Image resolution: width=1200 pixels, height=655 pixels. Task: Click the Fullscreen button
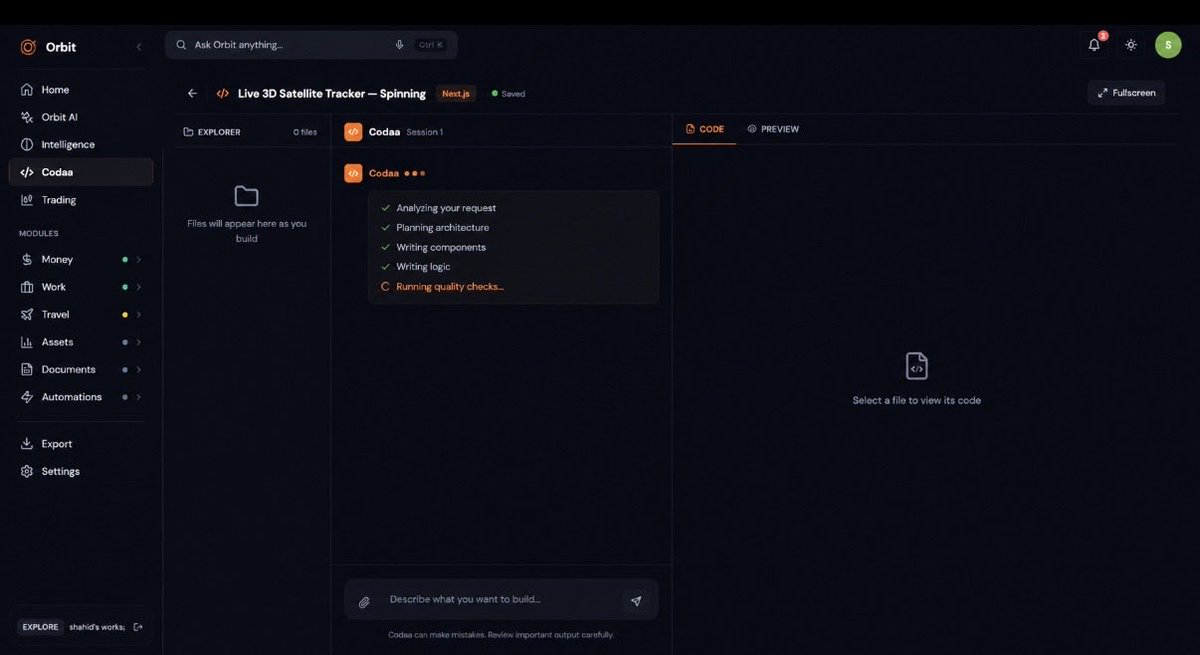pos(1126,93)
